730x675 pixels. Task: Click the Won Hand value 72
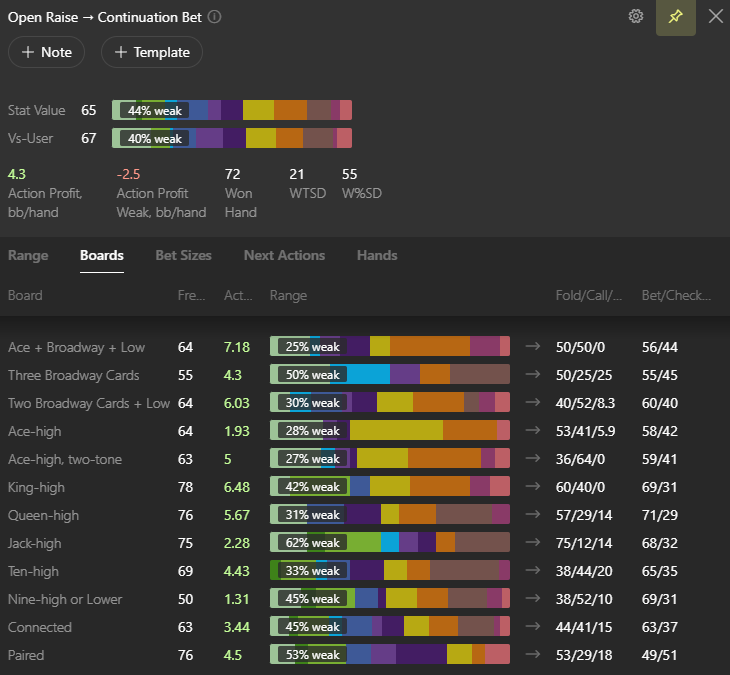pos(232,174)
